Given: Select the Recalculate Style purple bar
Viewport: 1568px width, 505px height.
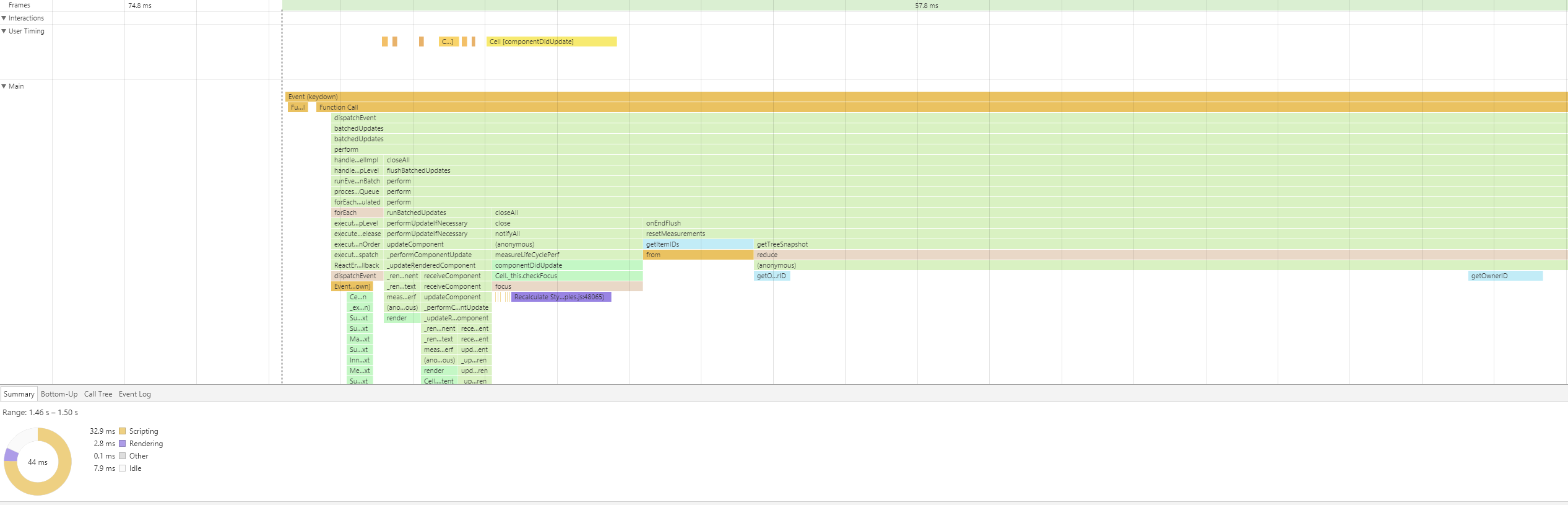Looking at the screenshot, I should click(561, 297).
